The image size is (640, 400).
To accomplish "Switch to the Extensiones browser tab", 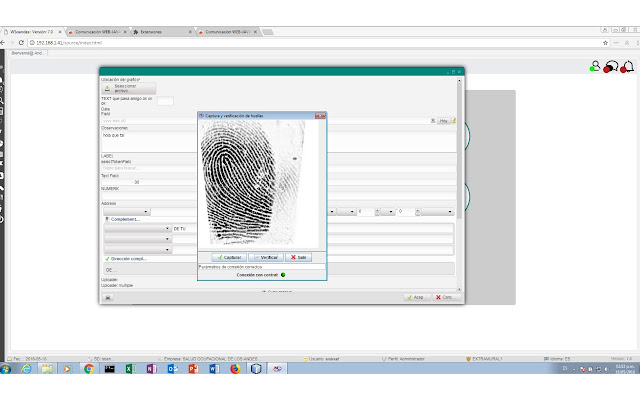I will [x=162, y=32].
